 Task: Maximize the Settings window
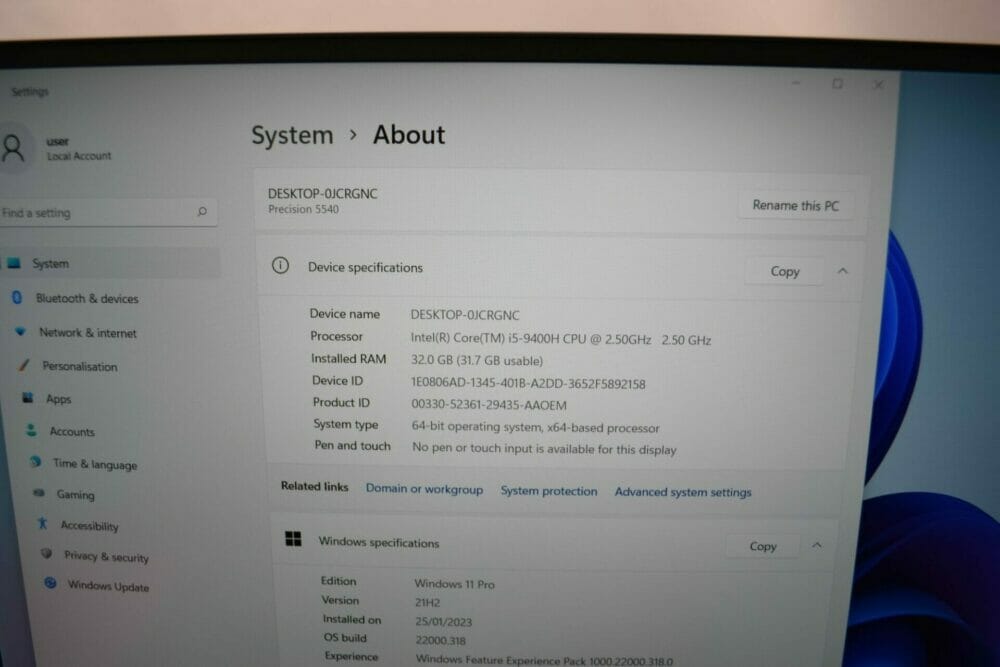(837, 84)
